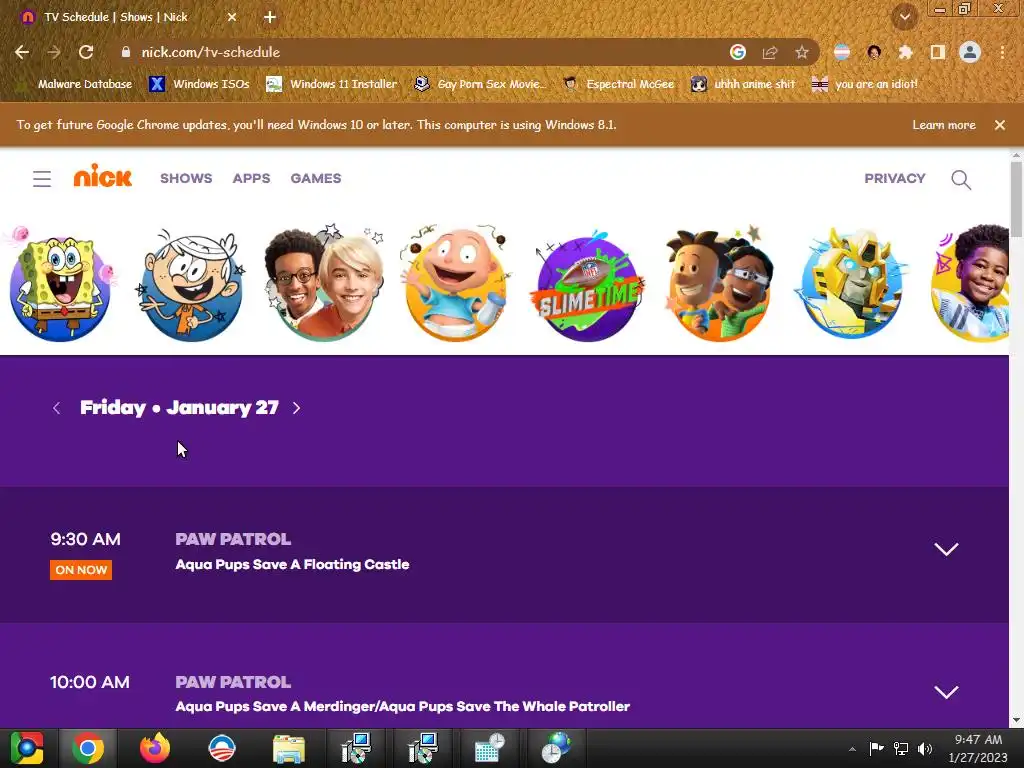
Task: Open File Explorer from the taskbar
Action: pos(289,748)
